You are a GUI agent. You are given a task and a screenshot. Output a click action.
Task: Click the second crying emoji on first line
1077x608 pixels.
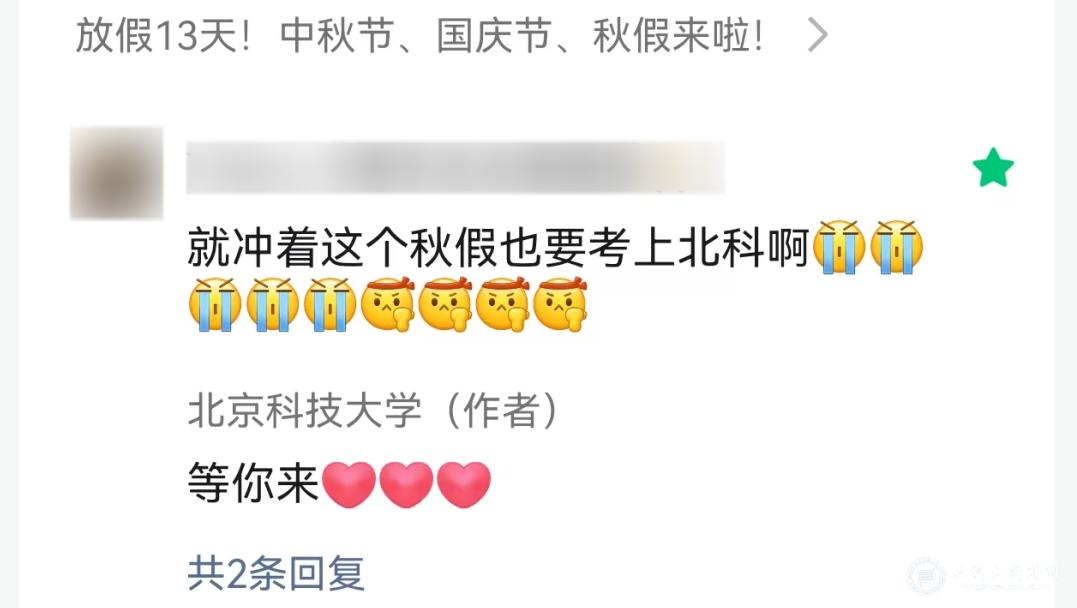(x=897, y=247)
